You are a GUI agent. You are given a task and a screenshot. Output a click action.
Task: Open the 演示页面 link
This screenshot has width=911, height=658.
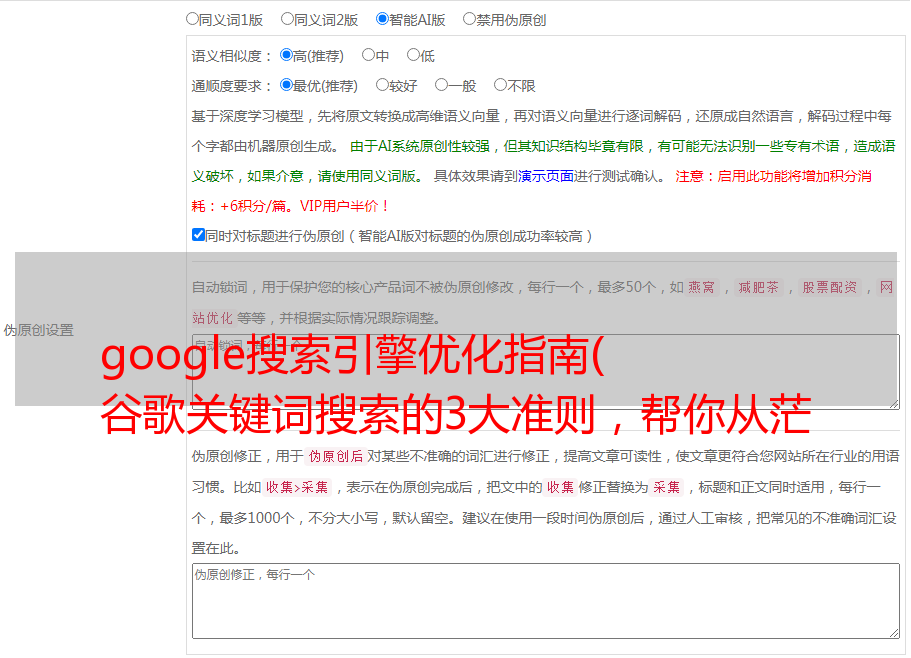pos(546,176)
